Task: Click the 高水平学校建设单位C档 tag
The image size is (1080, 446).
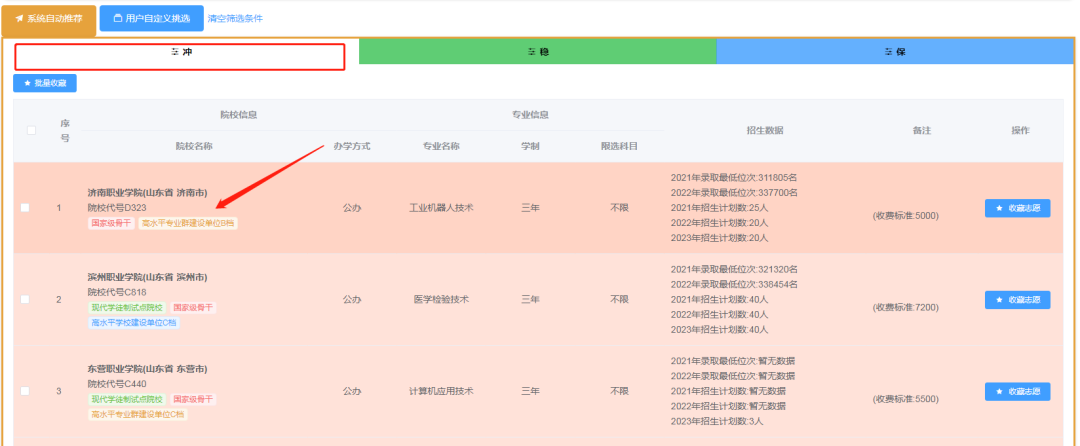Action: coord(136,323)
